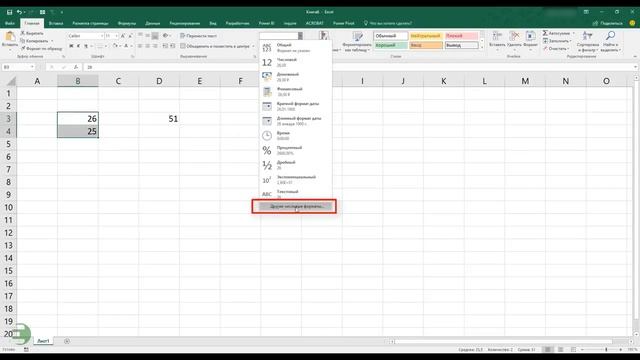Toggle italic formatting in the Font group
Screen dimensions: 640x360
78,46
